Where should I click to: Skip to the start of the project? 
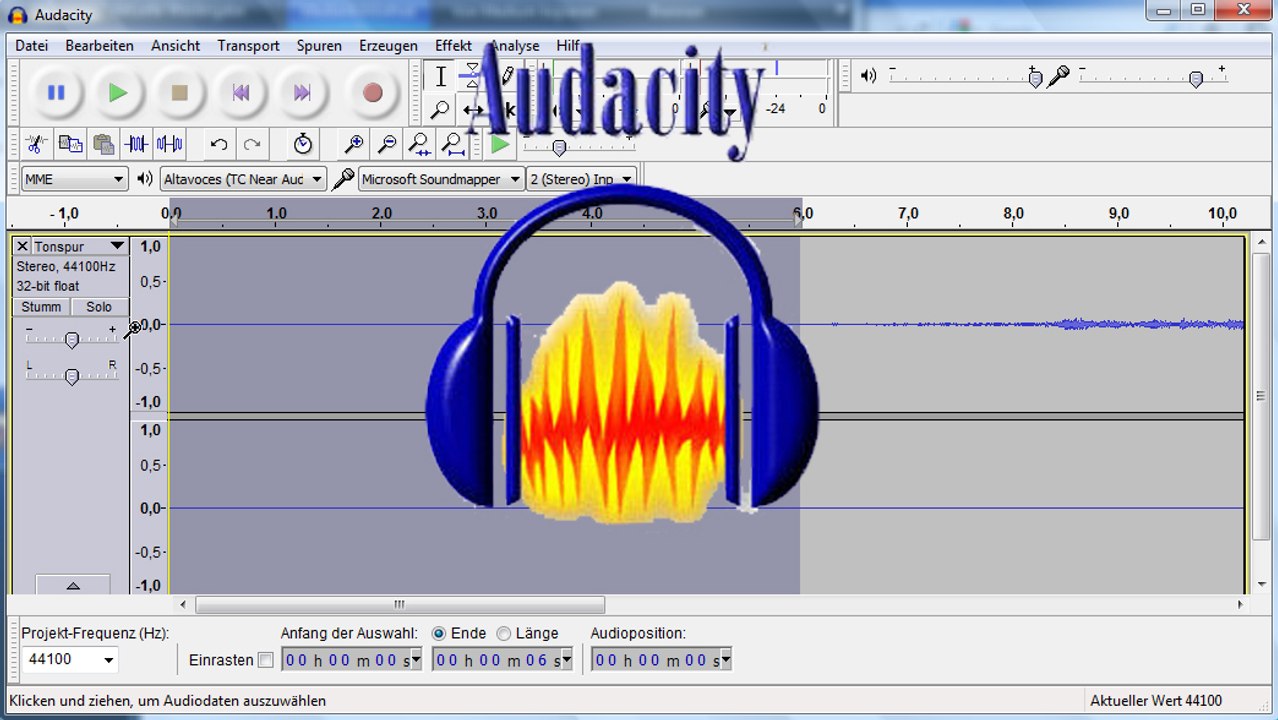pyautogui.click(x=241, y=93)
